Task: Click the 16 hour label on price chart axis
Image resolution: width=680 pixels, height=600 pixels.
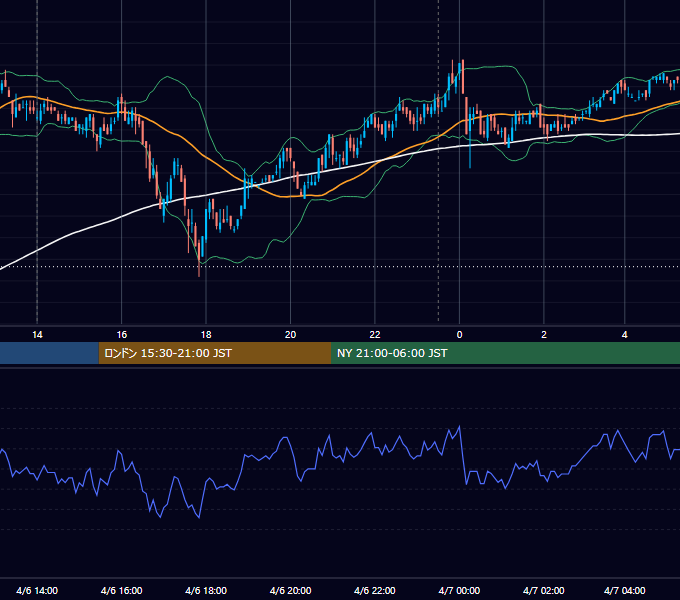Action: [122, 335]
